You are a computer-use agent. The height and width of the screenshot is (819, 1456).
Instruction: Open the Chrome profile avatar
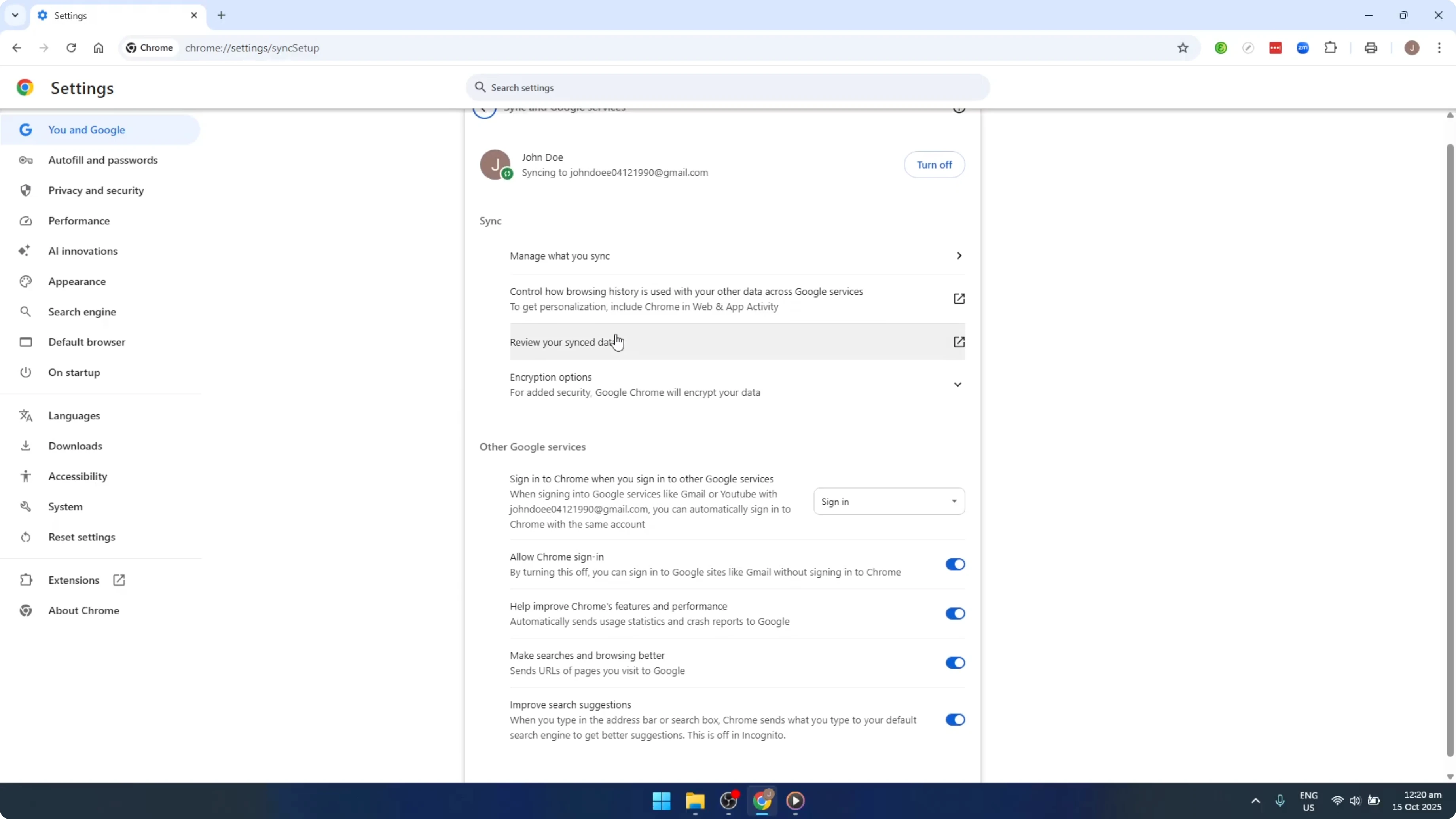point(1412,48)
